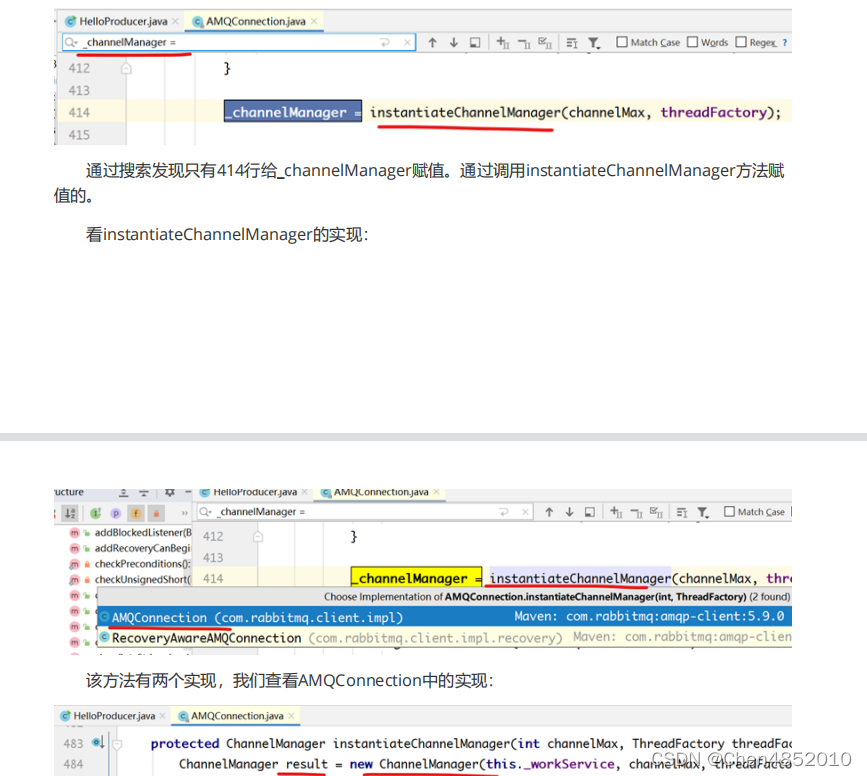The image size is (867, 776).
Task: Toggle show inherited members in Structure toolbar
Action: 96,513
